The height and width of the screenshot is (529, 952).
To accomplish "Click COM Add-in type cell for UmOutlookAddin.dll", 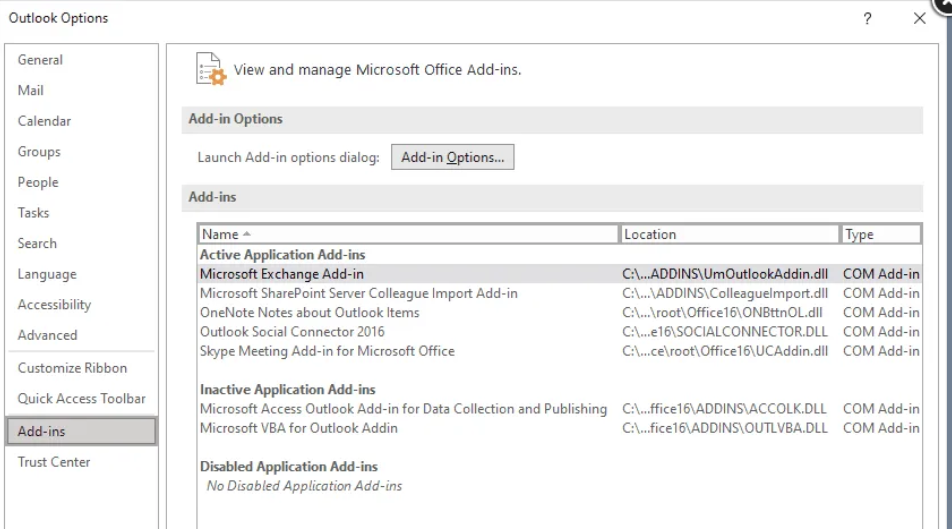I will click(881, 274).
